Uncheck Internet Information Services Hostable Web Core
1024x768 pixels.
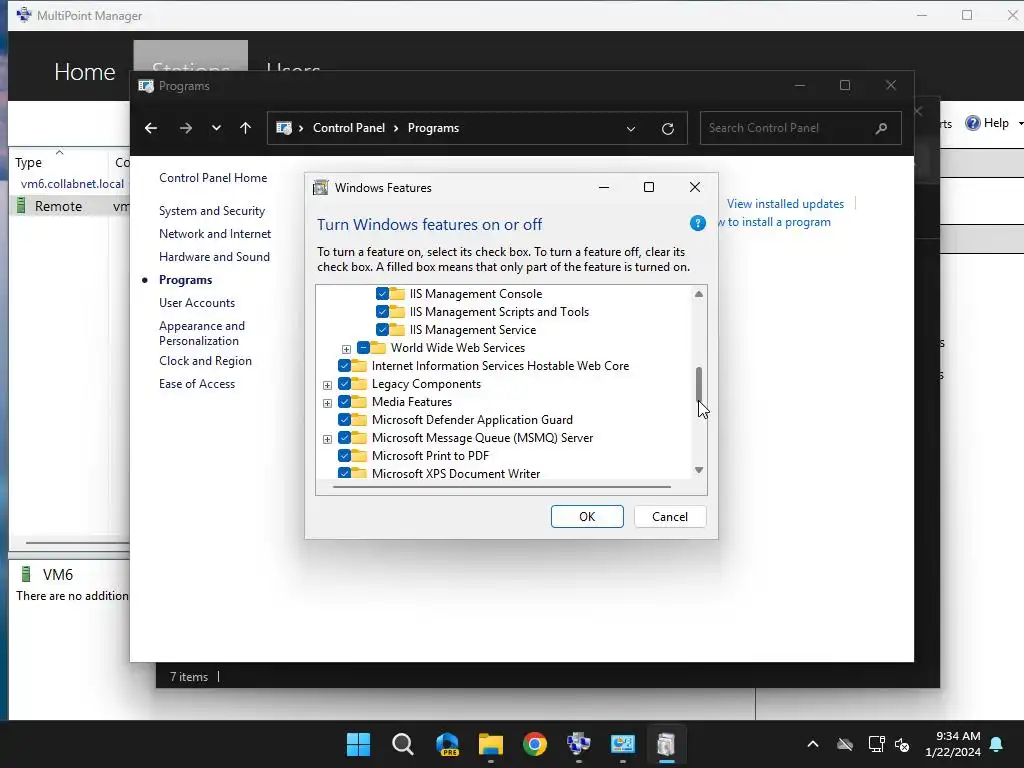point(345,366)
